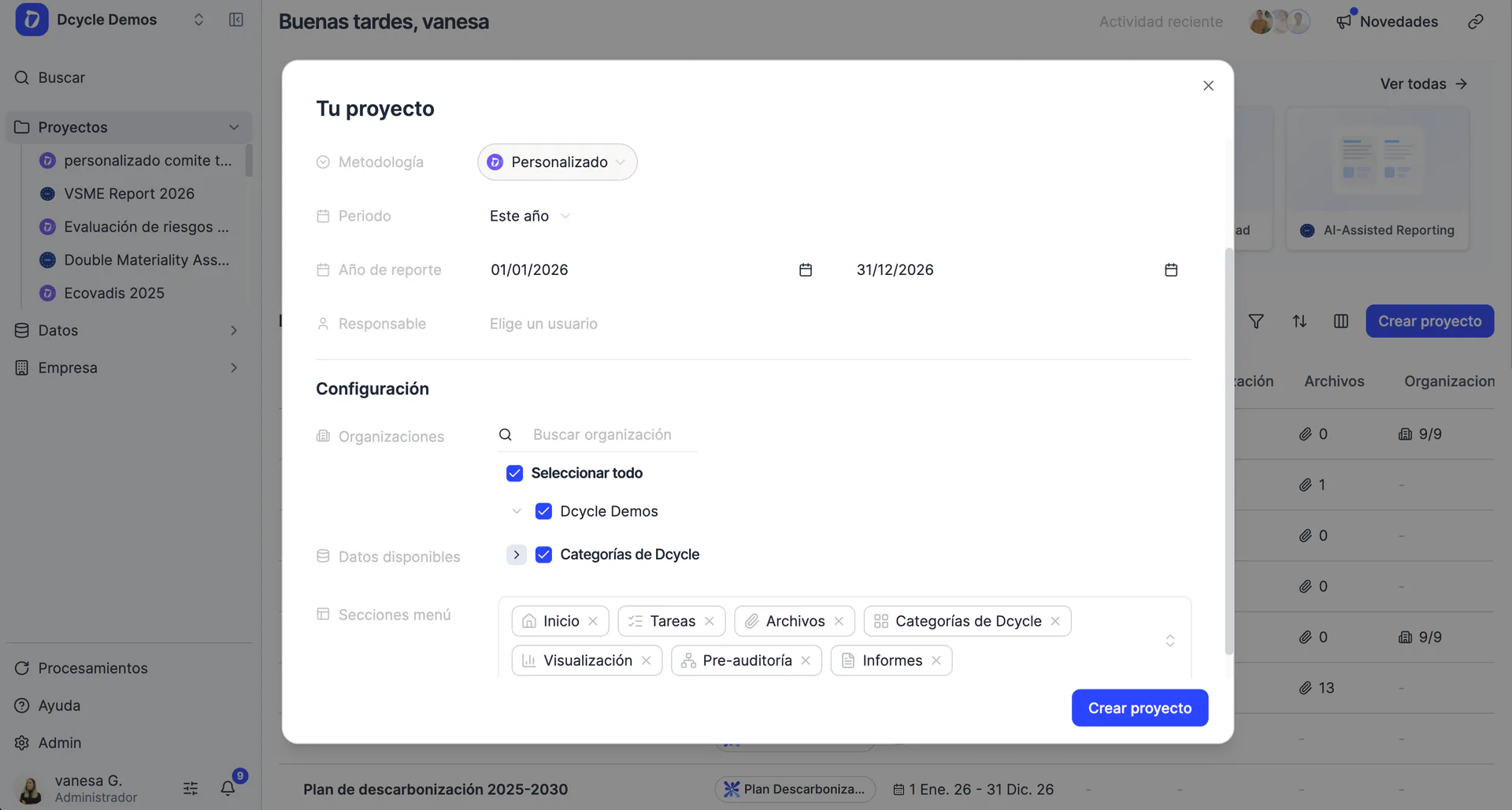Remove the Informes section tag
The width and height of the screenshot is (1512, 810).
point(936,660)
